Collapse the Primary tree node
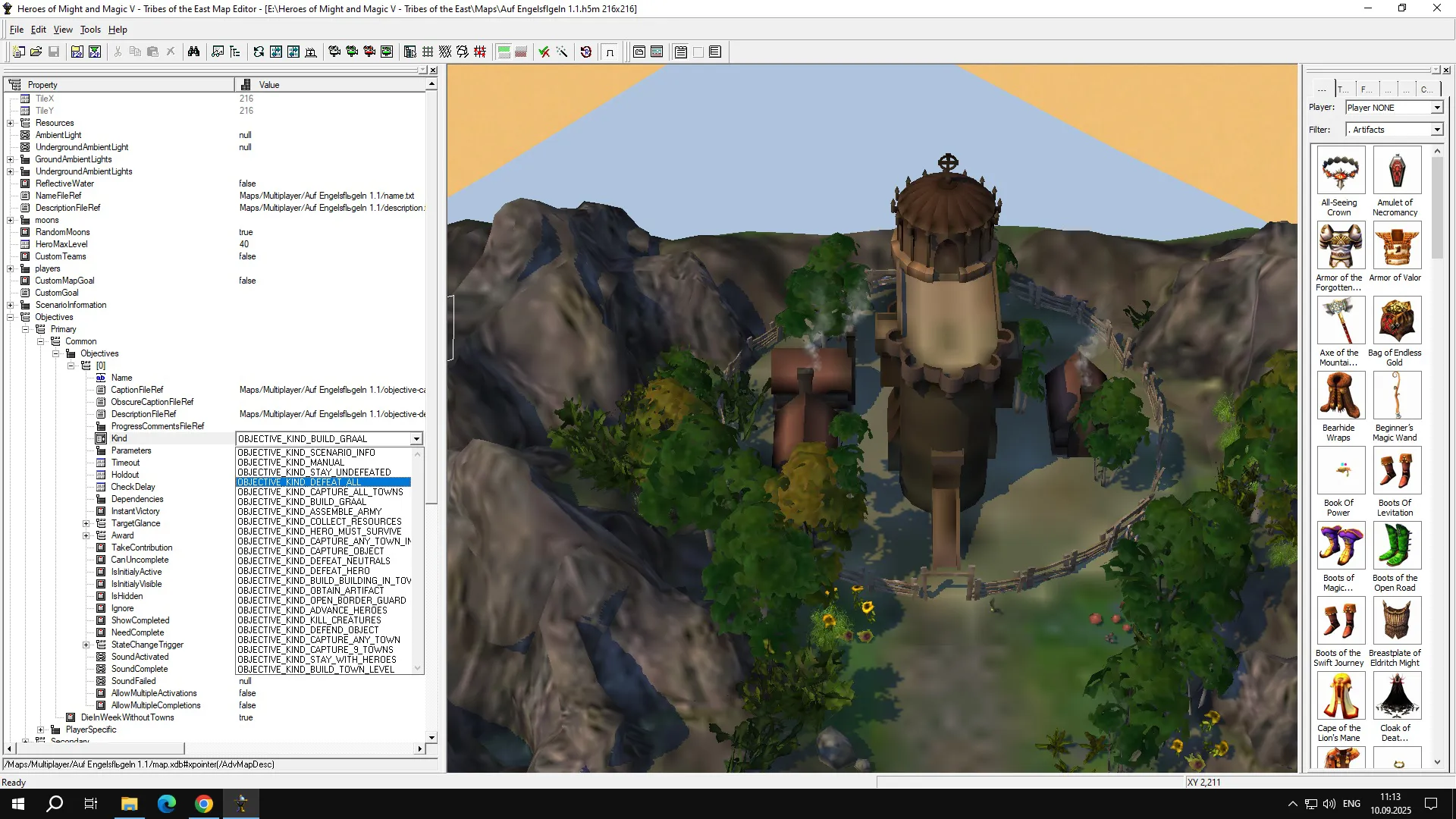This screenshot has height=819, width=1456. (x=26, y=329)
